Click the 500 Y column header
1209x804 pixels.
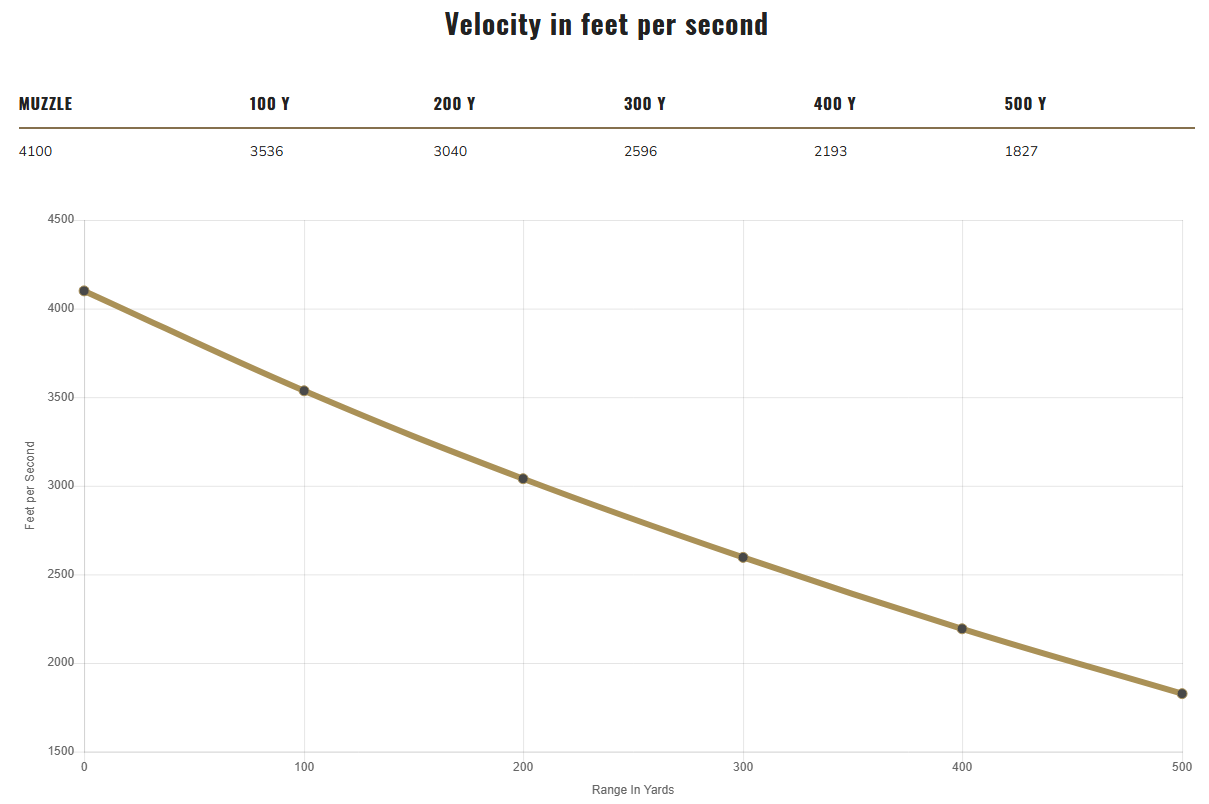tap(1025, 104)
